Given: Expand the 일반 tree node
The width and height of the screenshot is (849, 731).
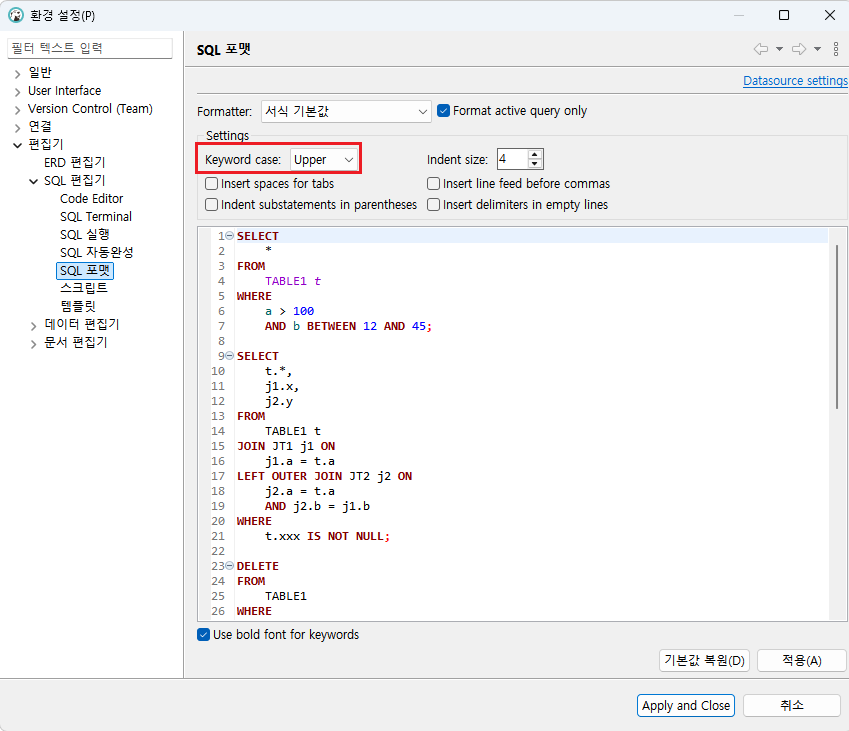Looking at the screenshot, I should pos(17,74).
